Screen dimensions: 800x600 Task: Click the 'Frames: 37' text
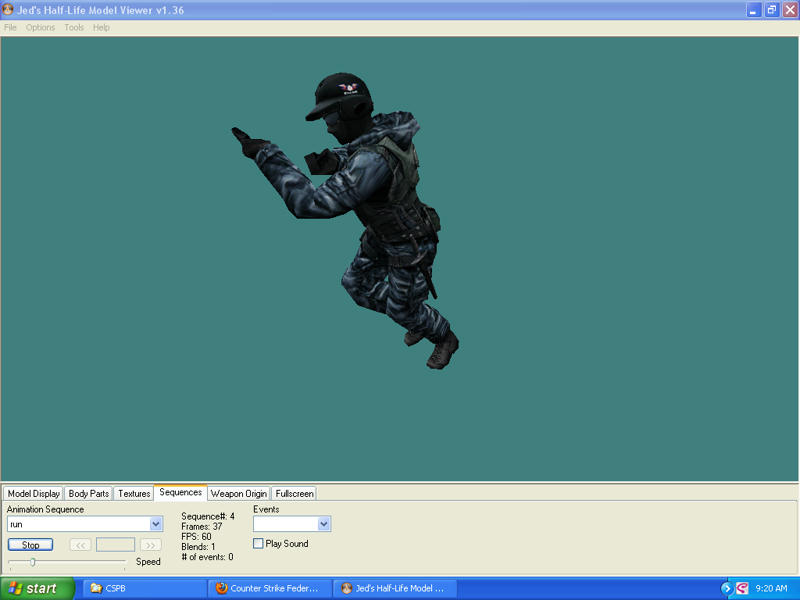pyautogui.click(x=202, y=527)
